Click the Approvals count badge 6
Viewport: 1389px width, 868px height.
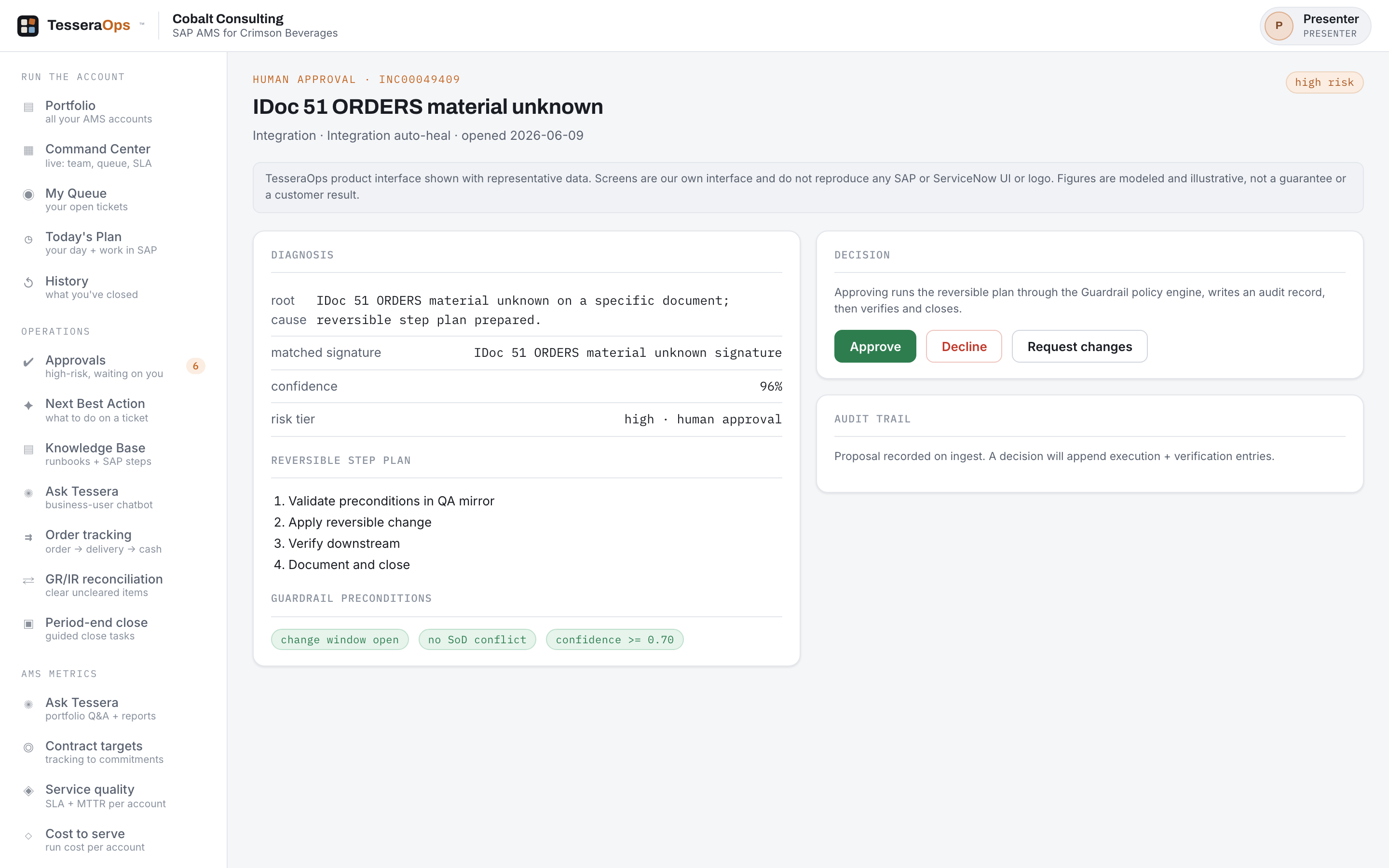click(196, 366)
